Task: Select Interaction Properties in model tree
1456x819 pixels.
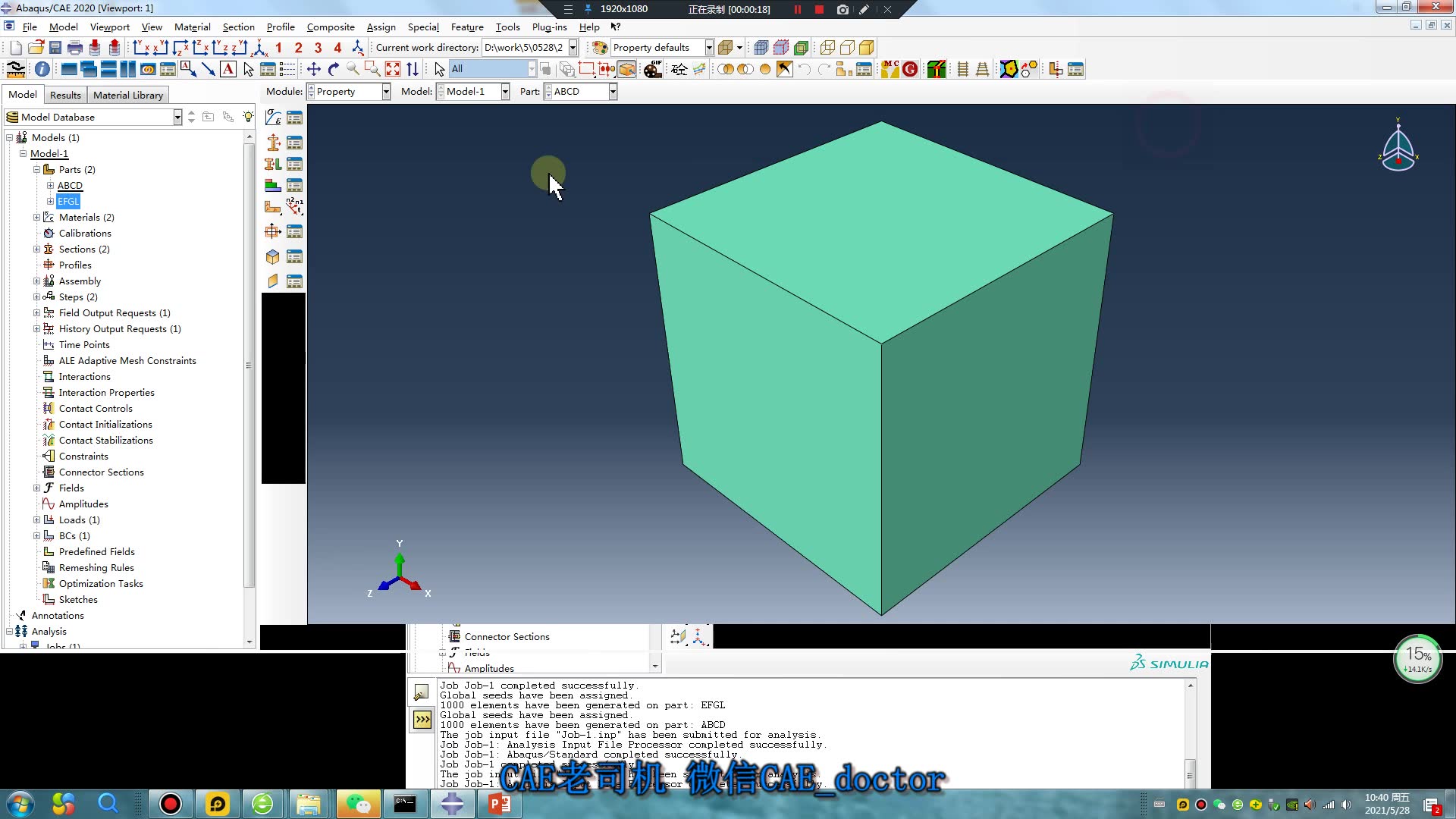Action: pyautogui.click(x=106, y=392)
